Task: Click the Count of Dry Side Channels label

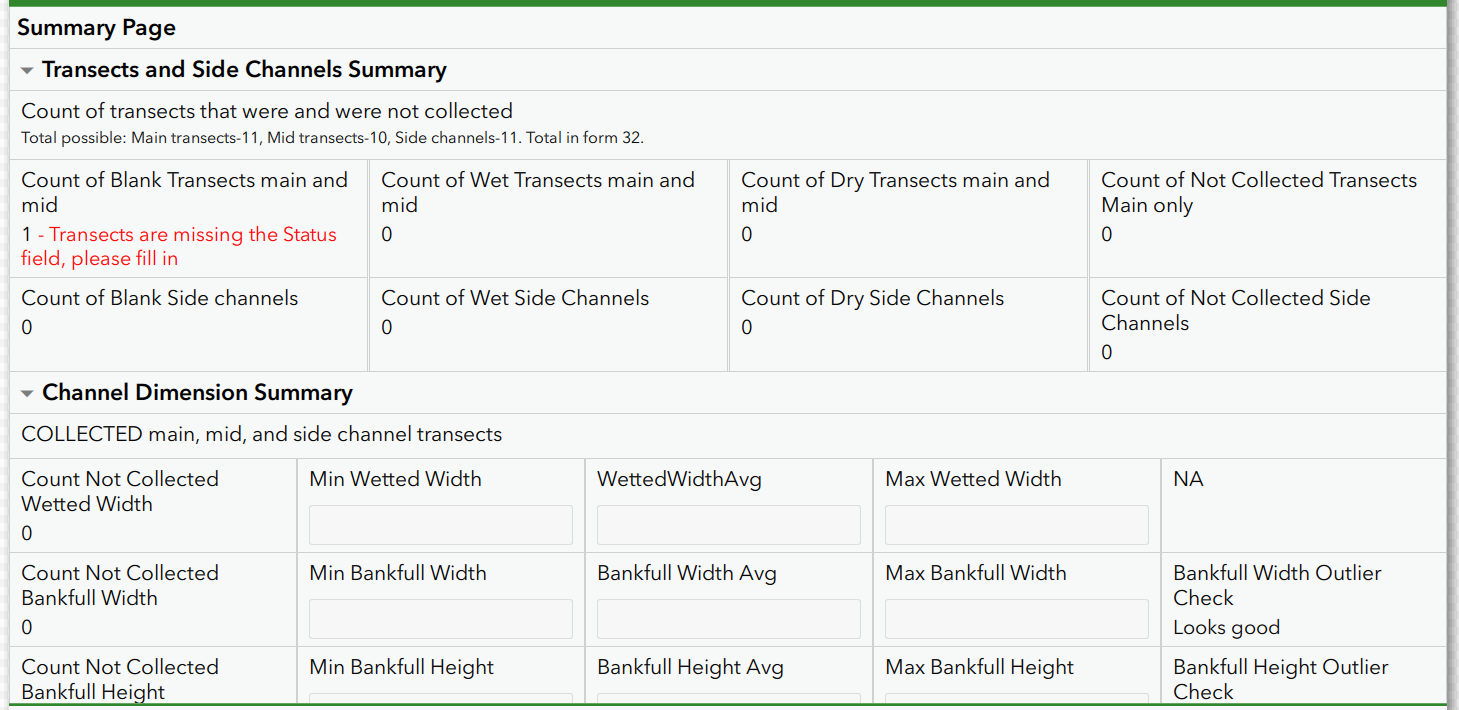Action: point(872,298)
